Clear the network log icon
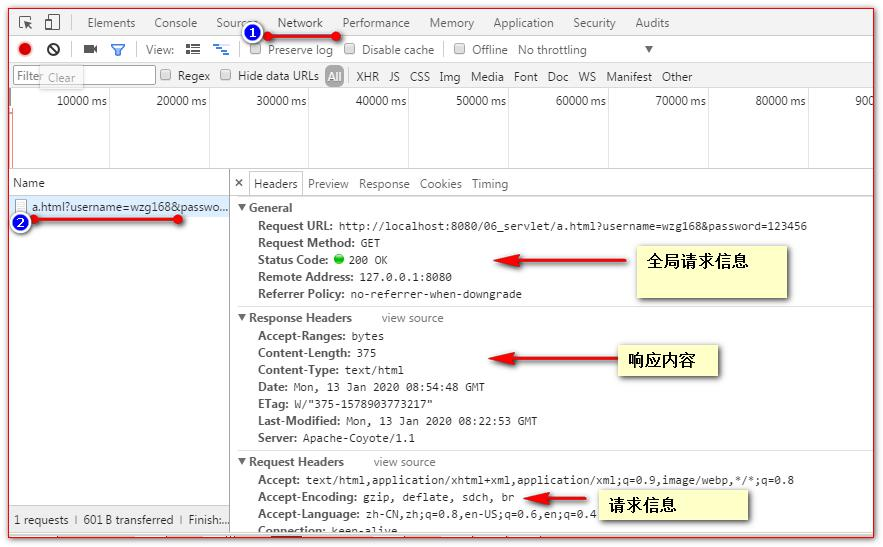The width and height of the screenshot is (883, 547). tap(53, 50)
